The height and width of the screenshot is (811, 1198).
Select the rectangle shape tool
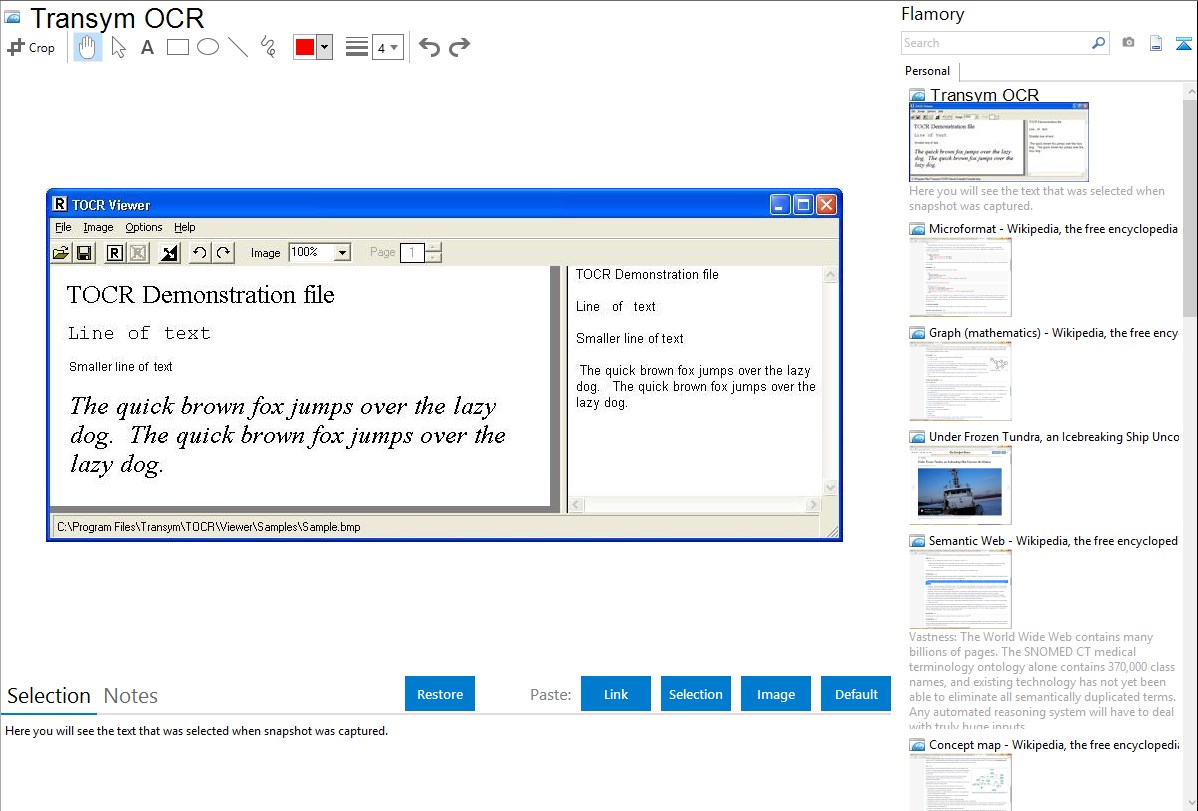(177, 47)
